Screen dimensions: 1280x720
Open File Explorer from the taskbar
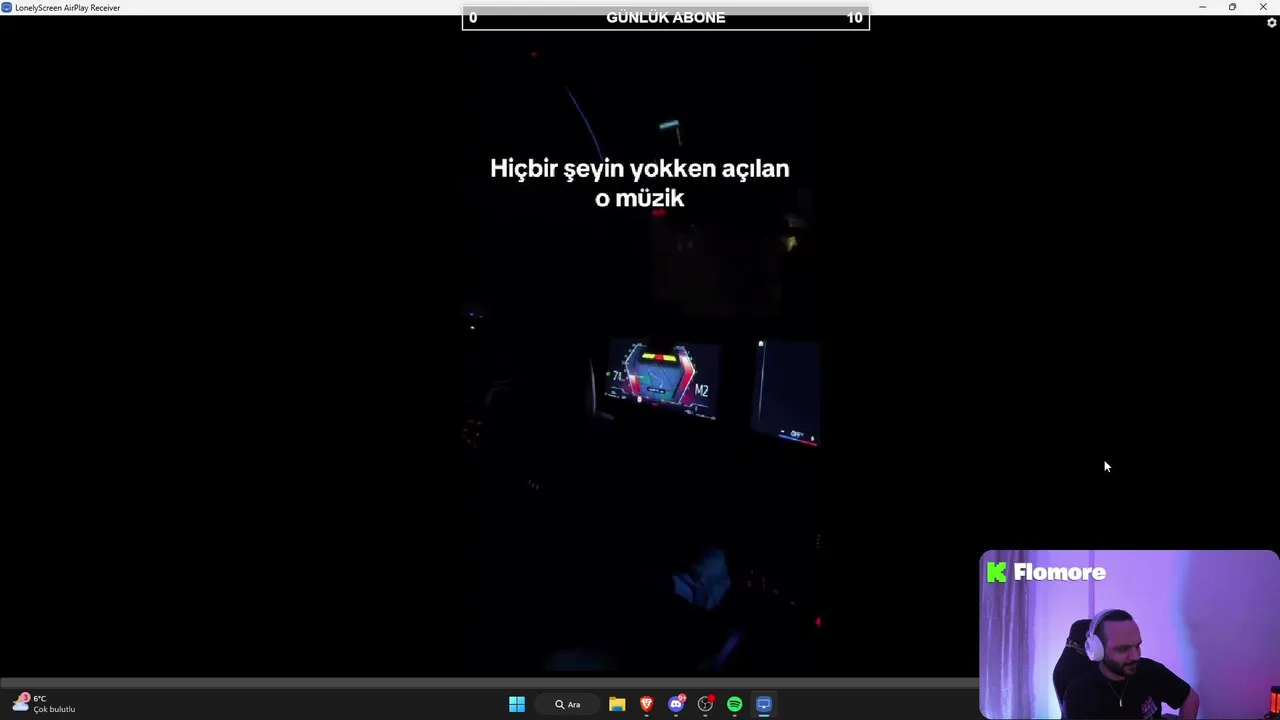pyautogui.click(x=617, y=704)
